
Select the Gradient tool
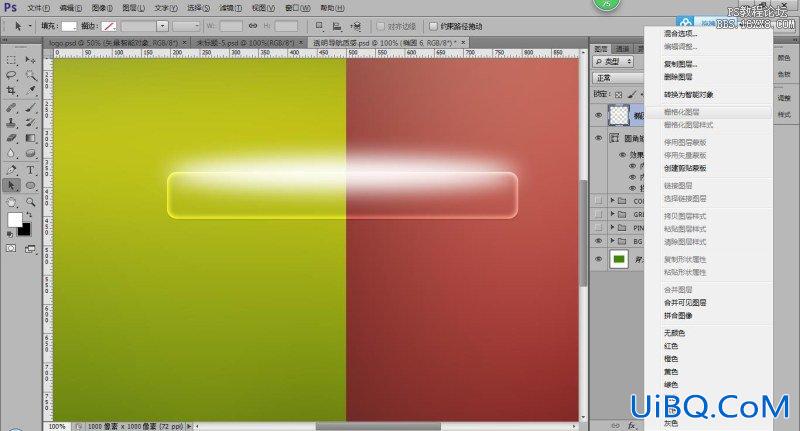coord(30,138)
